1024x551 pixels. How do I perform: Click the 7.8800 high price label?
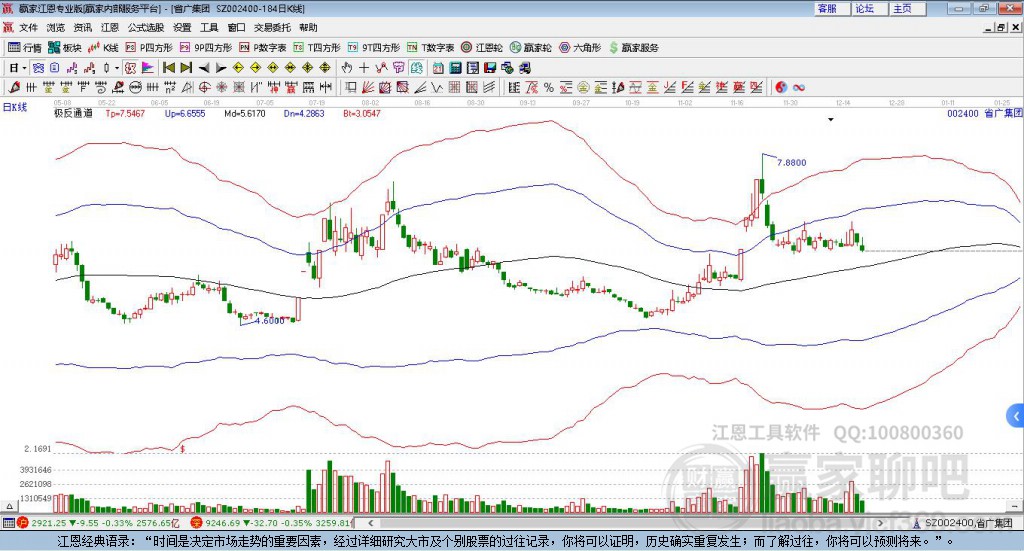(792, 163)
